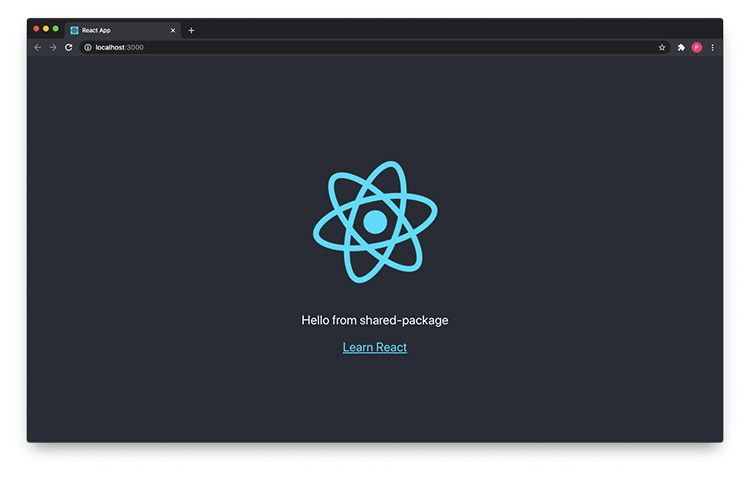This screenshot has height=478, width=750.
Task: Open a new tab with plus button
Action: pyautogui.click(x=191, y=30)
